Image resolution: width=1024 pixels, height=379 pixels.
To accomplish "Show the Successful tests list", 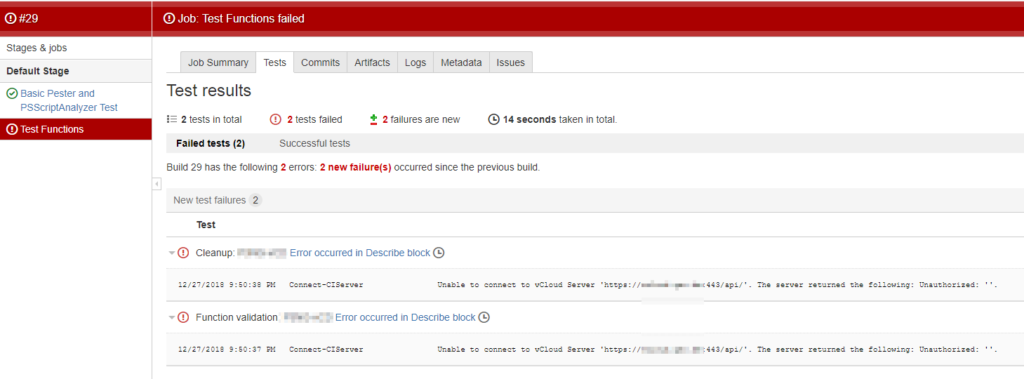I will pyautogui.click(x=315, y=144).
